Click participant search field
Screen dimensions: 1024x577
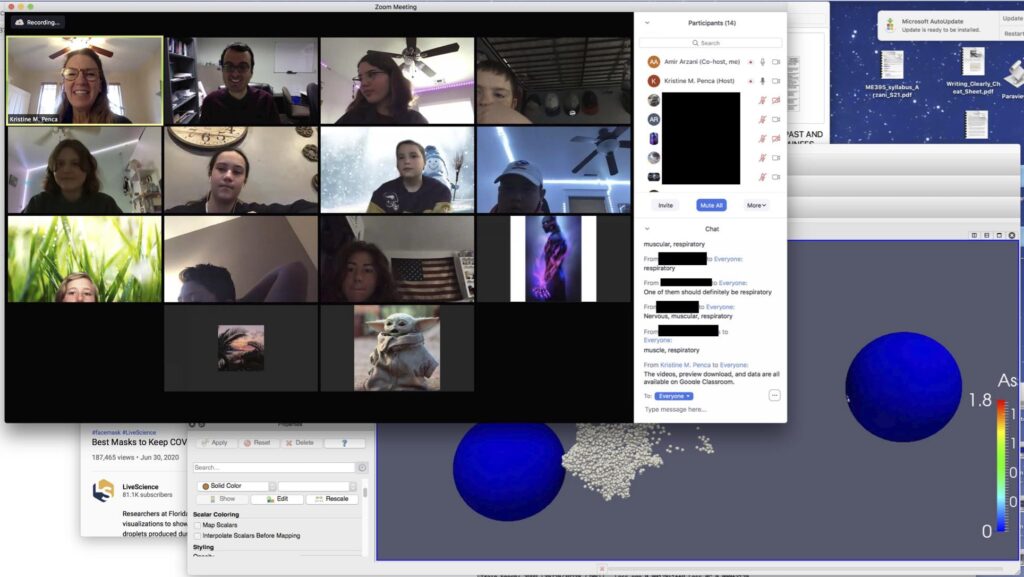coord(711,43)
